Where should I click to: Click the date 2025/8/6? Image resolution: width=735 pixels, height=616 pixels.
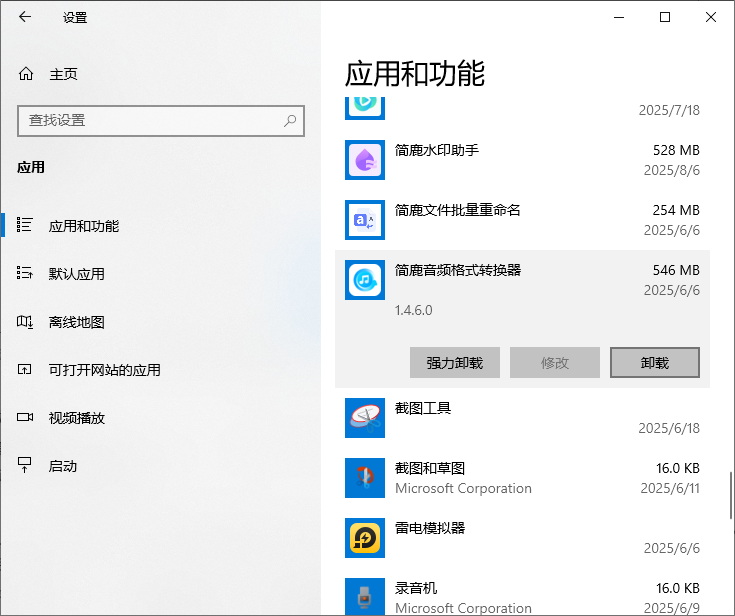point(672,170)
